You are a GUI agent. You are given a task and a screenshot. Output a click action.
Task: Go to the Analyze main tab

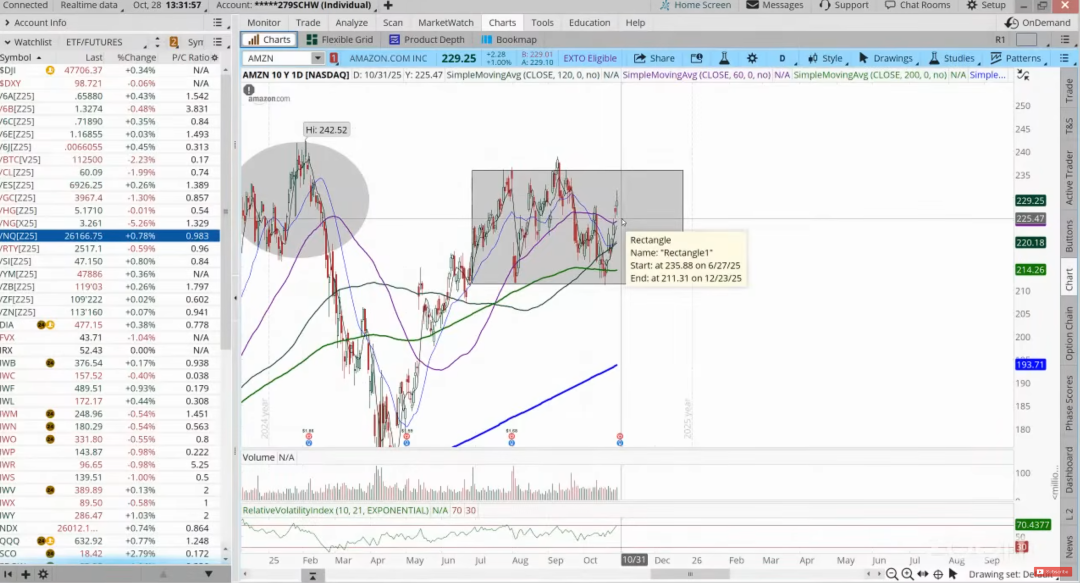click(351, 23)
